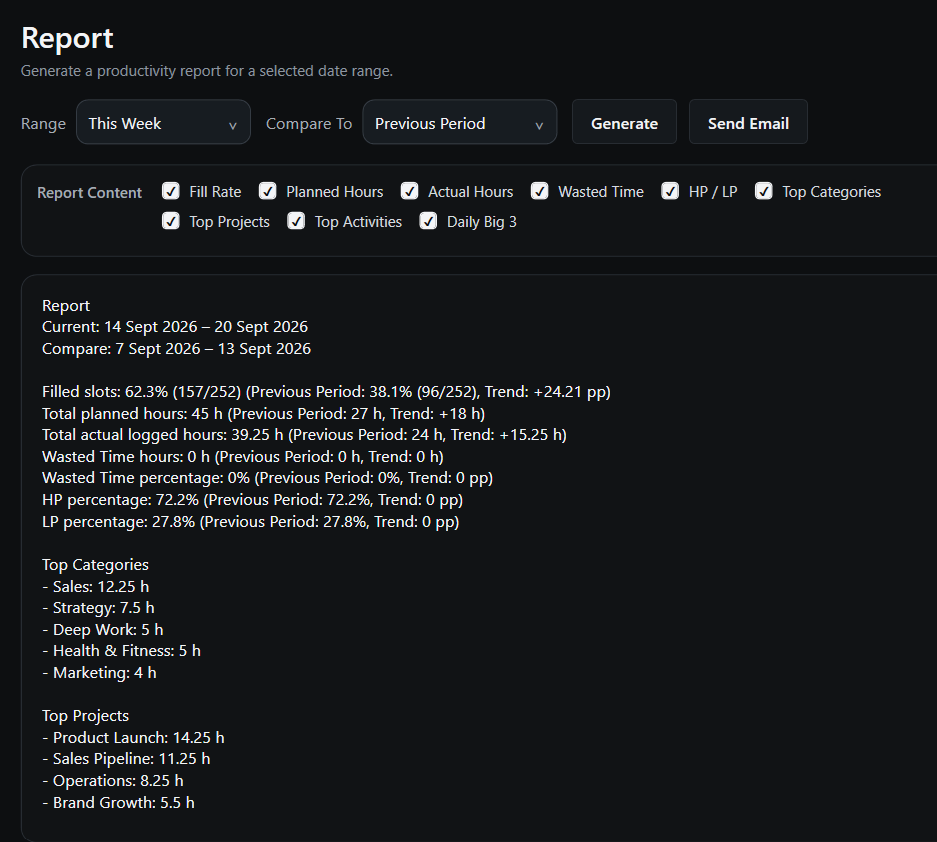Uncheck the HP / LP checkbox
The height and width of the screenshot is (842, 937).
pos(670,191)
